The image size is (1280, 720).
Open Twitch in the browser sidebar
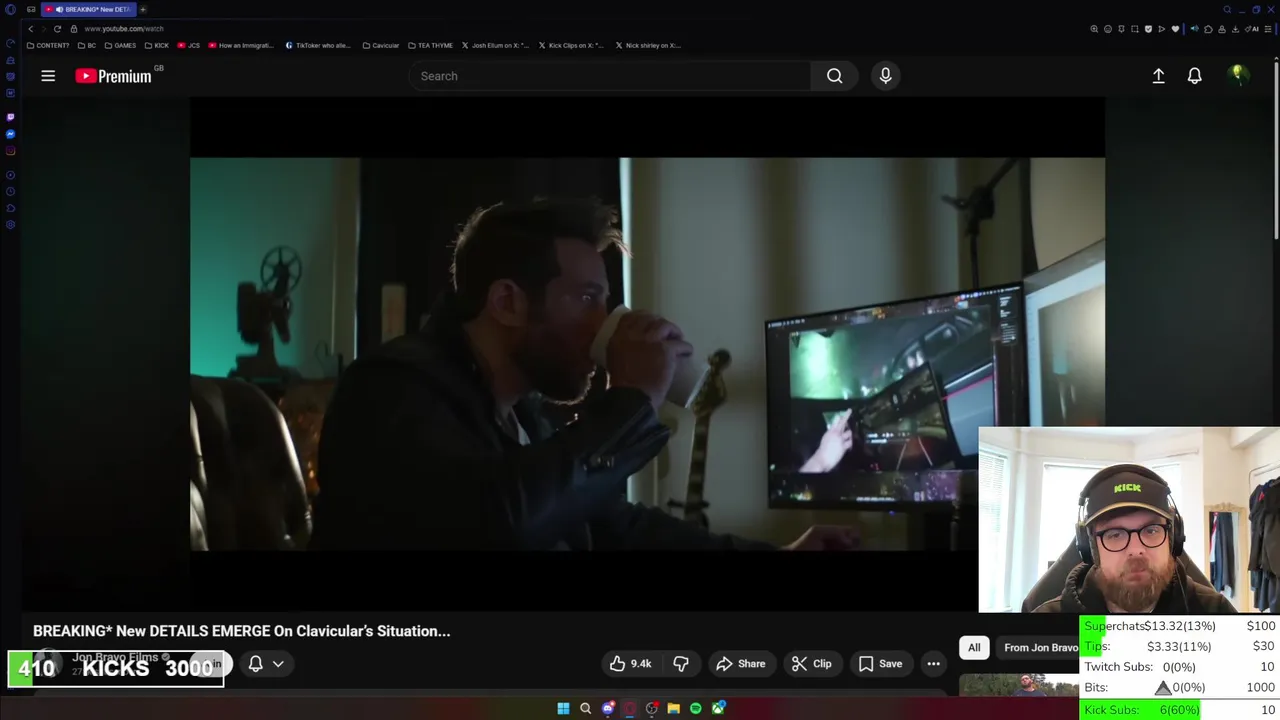[x=10, y=117]
